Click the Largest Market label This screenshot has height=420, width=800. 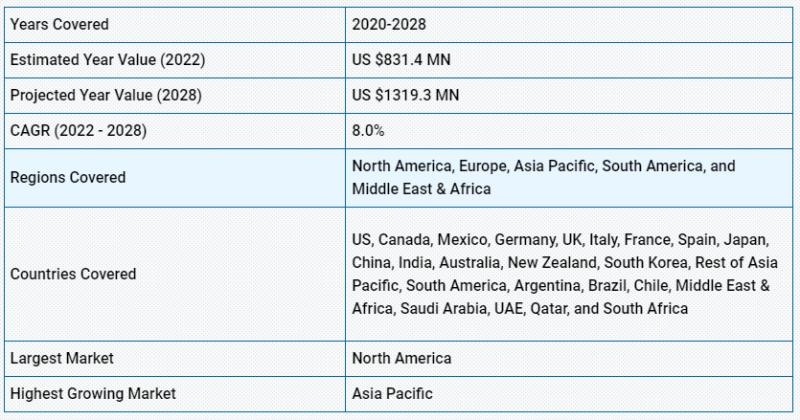[62, 358]
